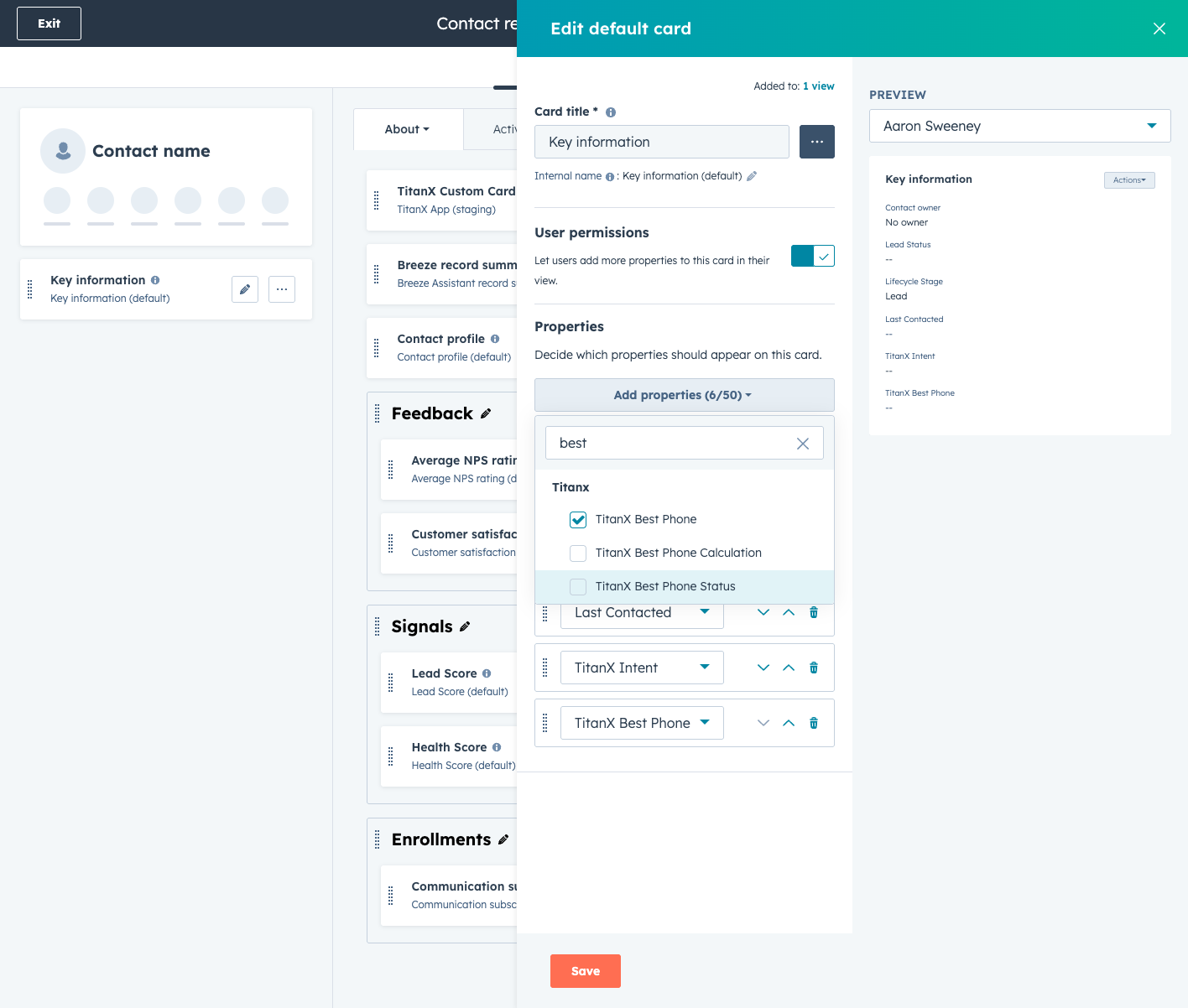The image size is (1188, 1008).
Task: Move Last Contacted property down
Action: [763, 612]
